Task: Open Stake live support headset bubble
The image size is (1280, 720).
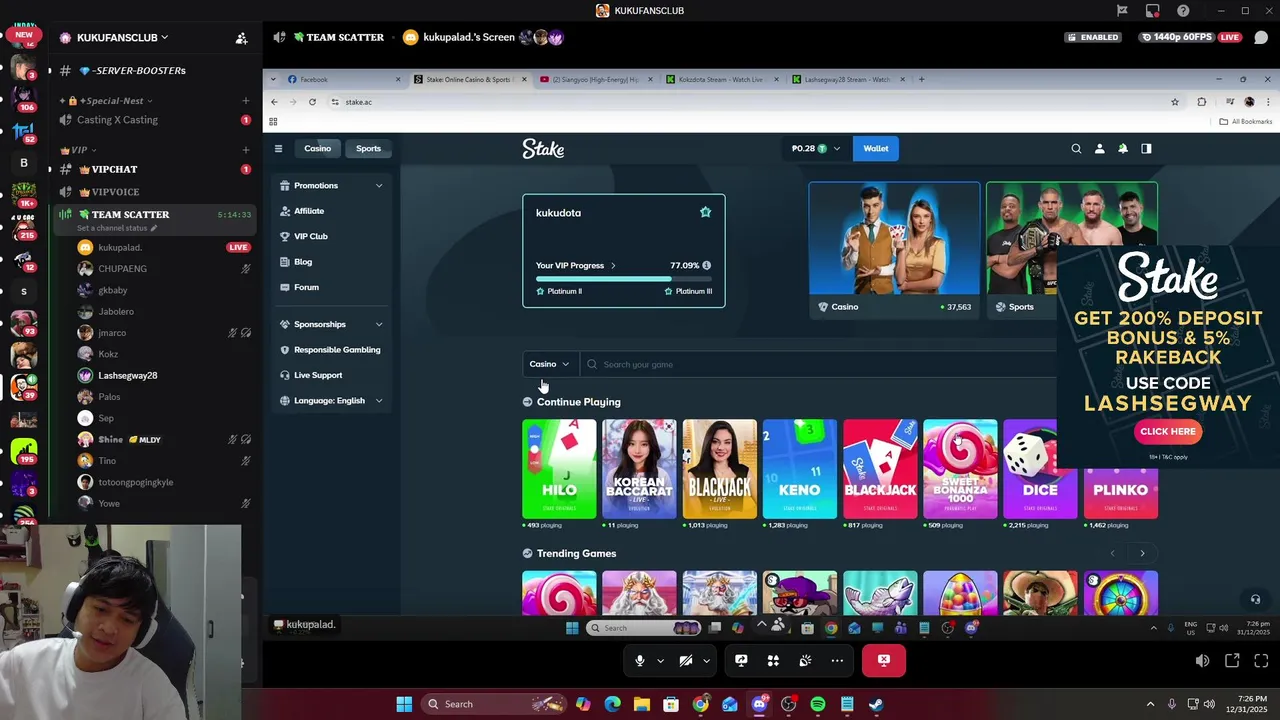Action: click(x=1255, y=599)
